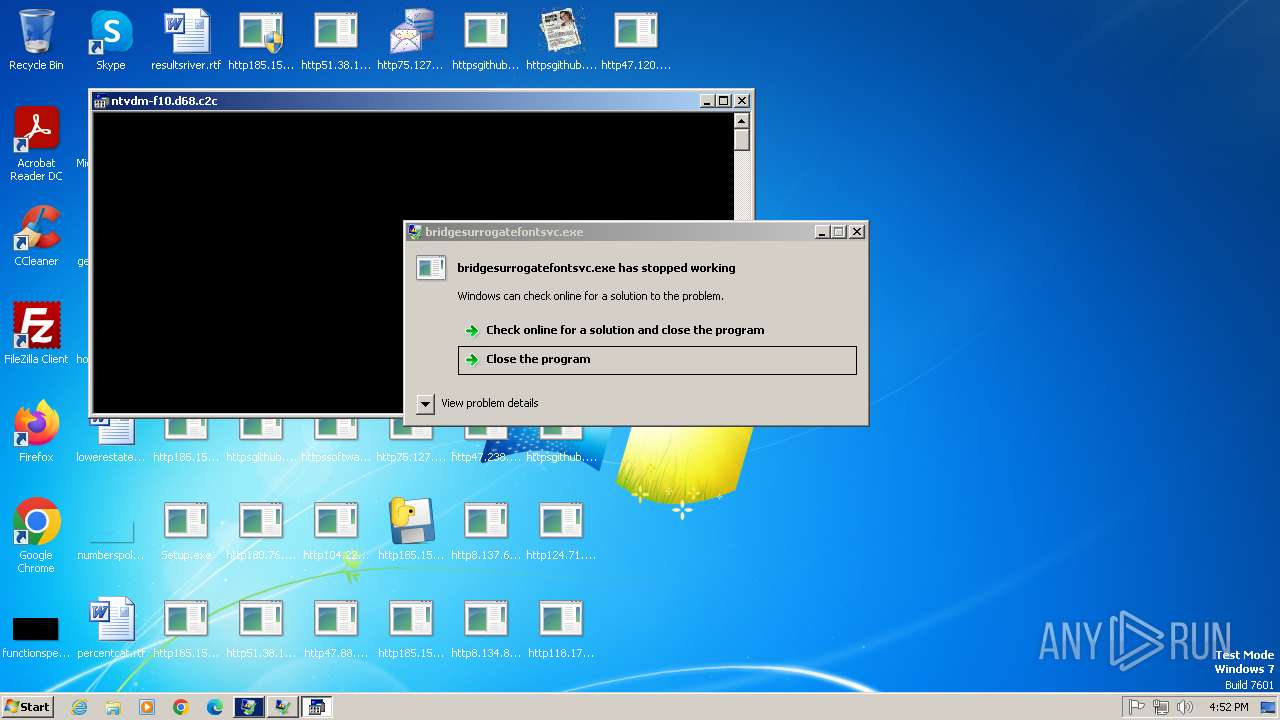This screenshot has height=720, width=1280.
Task: Open Action Center flag in tray
Action: point(1137,707)
